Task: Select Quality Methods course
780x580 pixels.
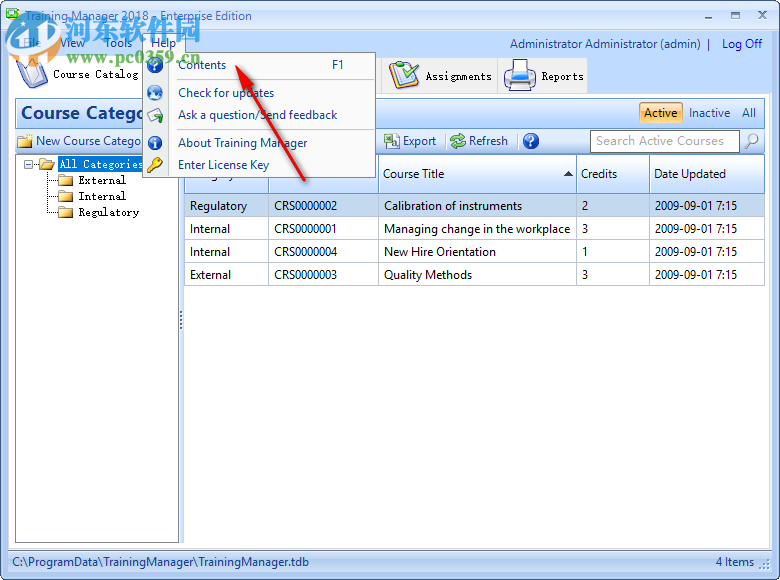Action: 474,275
